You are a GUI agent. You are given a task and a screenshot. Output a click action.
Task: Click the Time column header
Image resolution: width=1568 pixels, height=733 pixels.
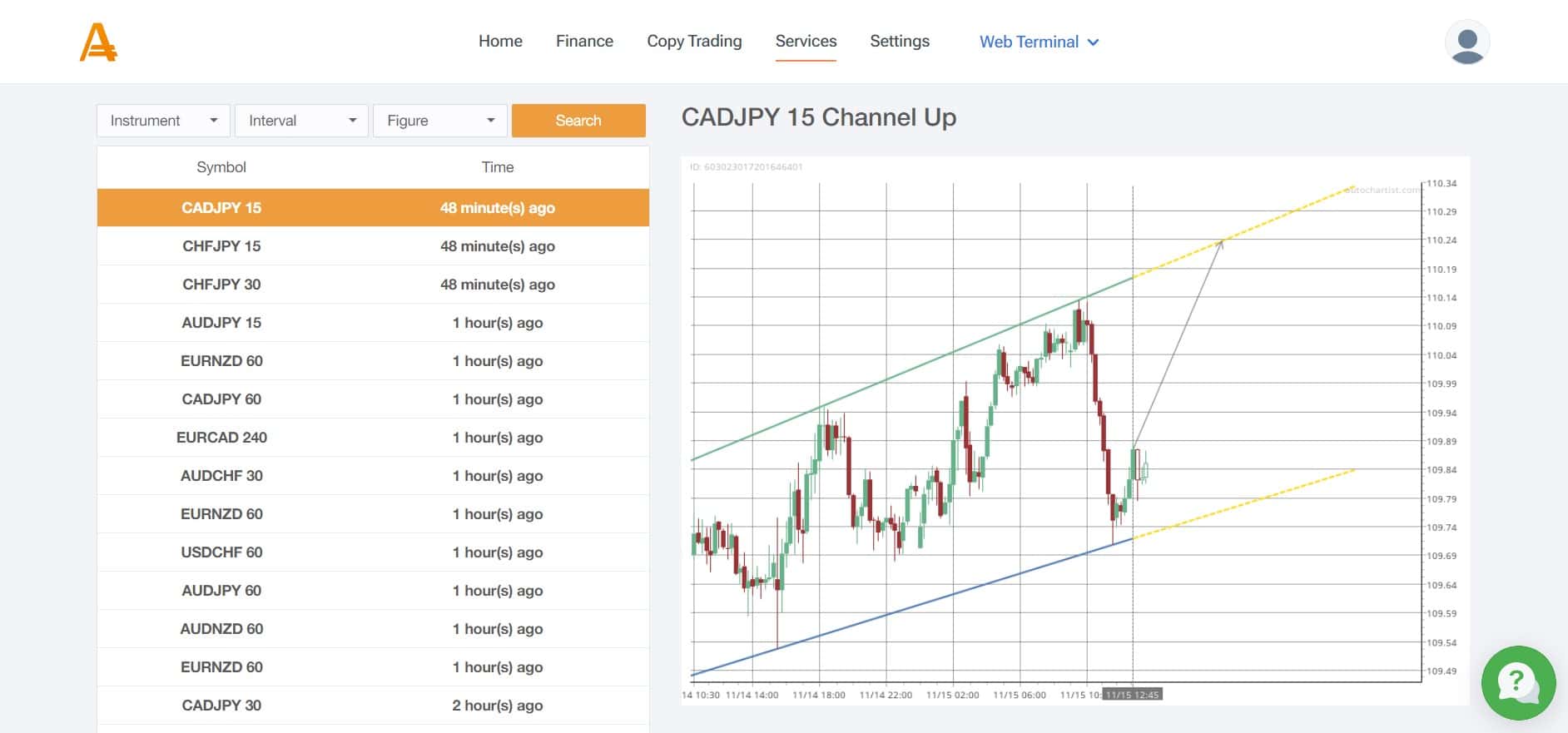tap(498, 167)
